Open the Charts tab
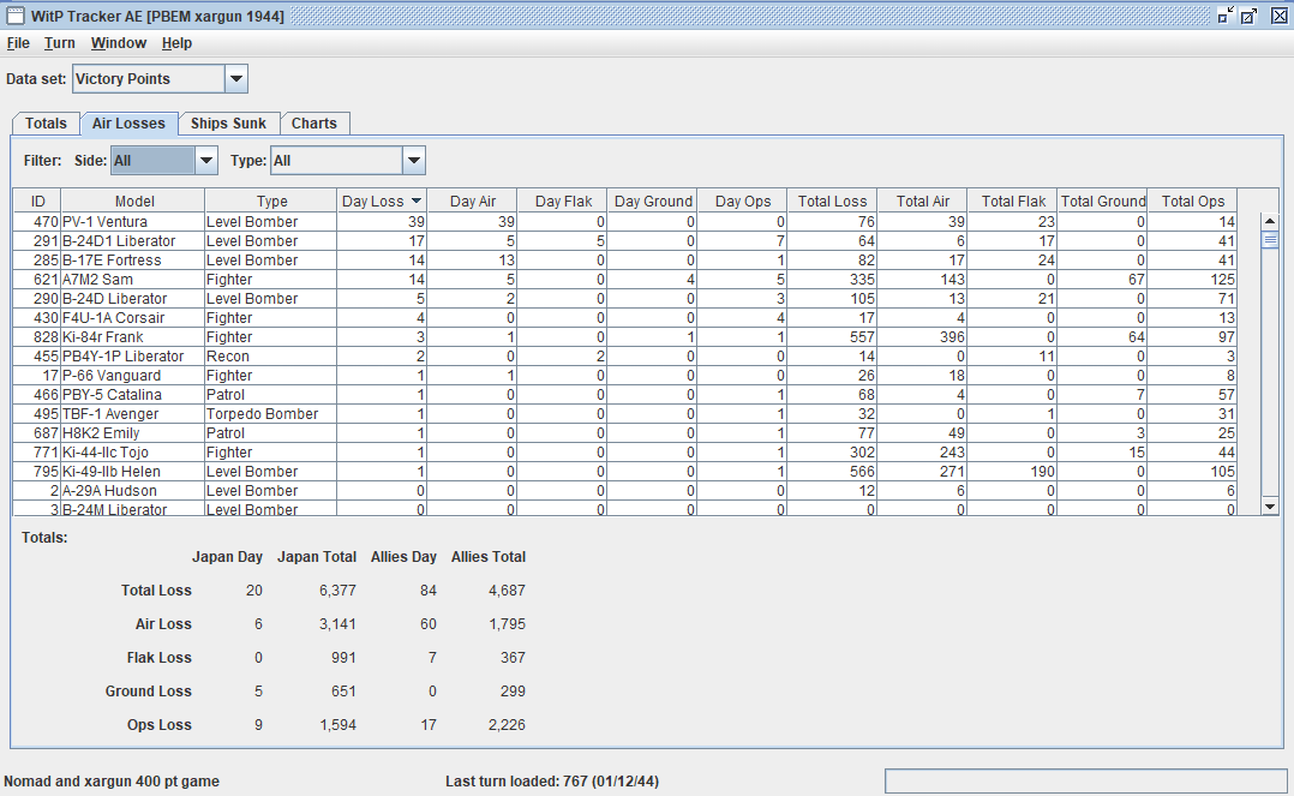Viewport: 1294px width, 796px height. pos(314,123)
